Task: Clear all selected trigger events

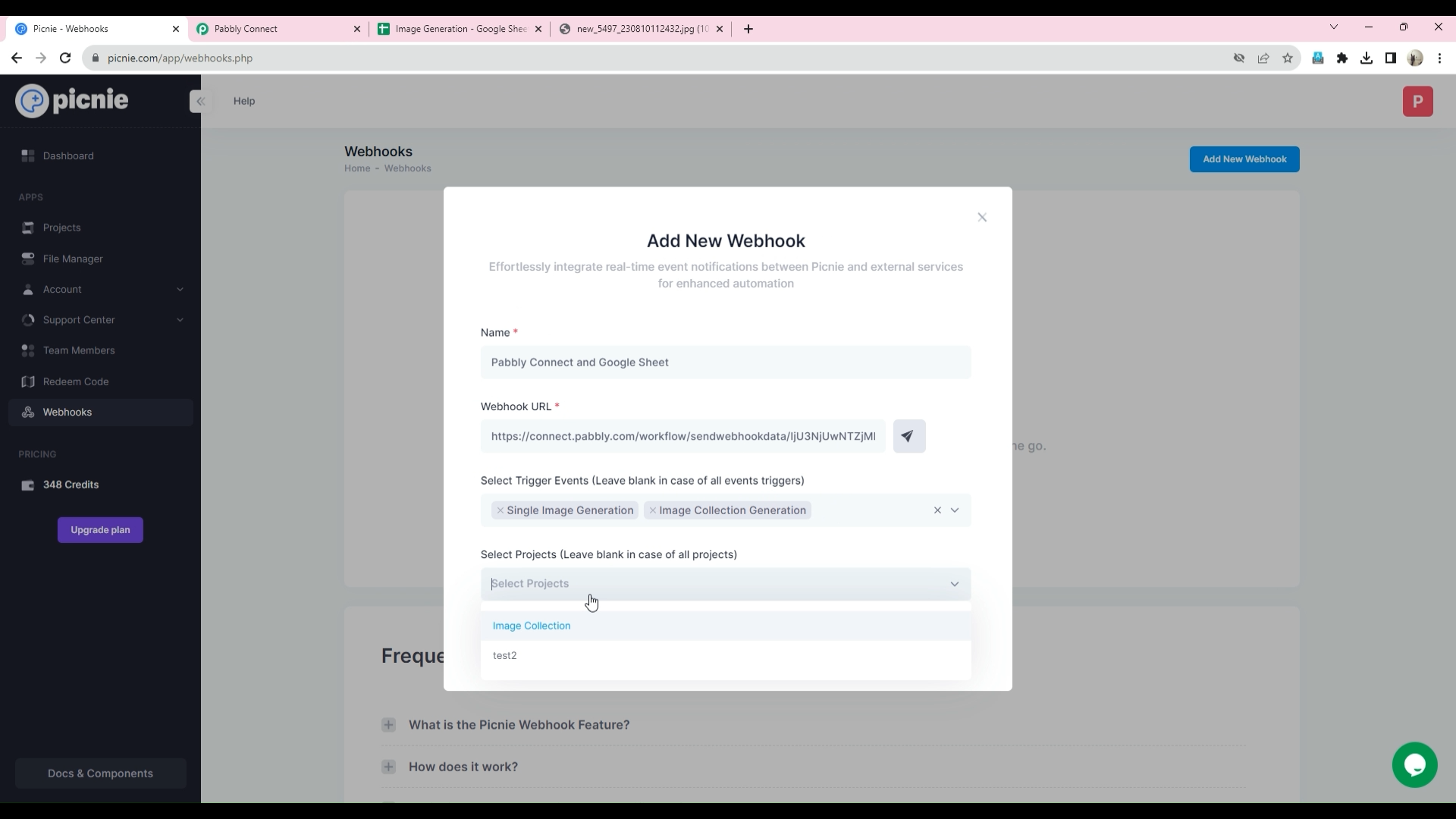Action: [x=937, y=510]
